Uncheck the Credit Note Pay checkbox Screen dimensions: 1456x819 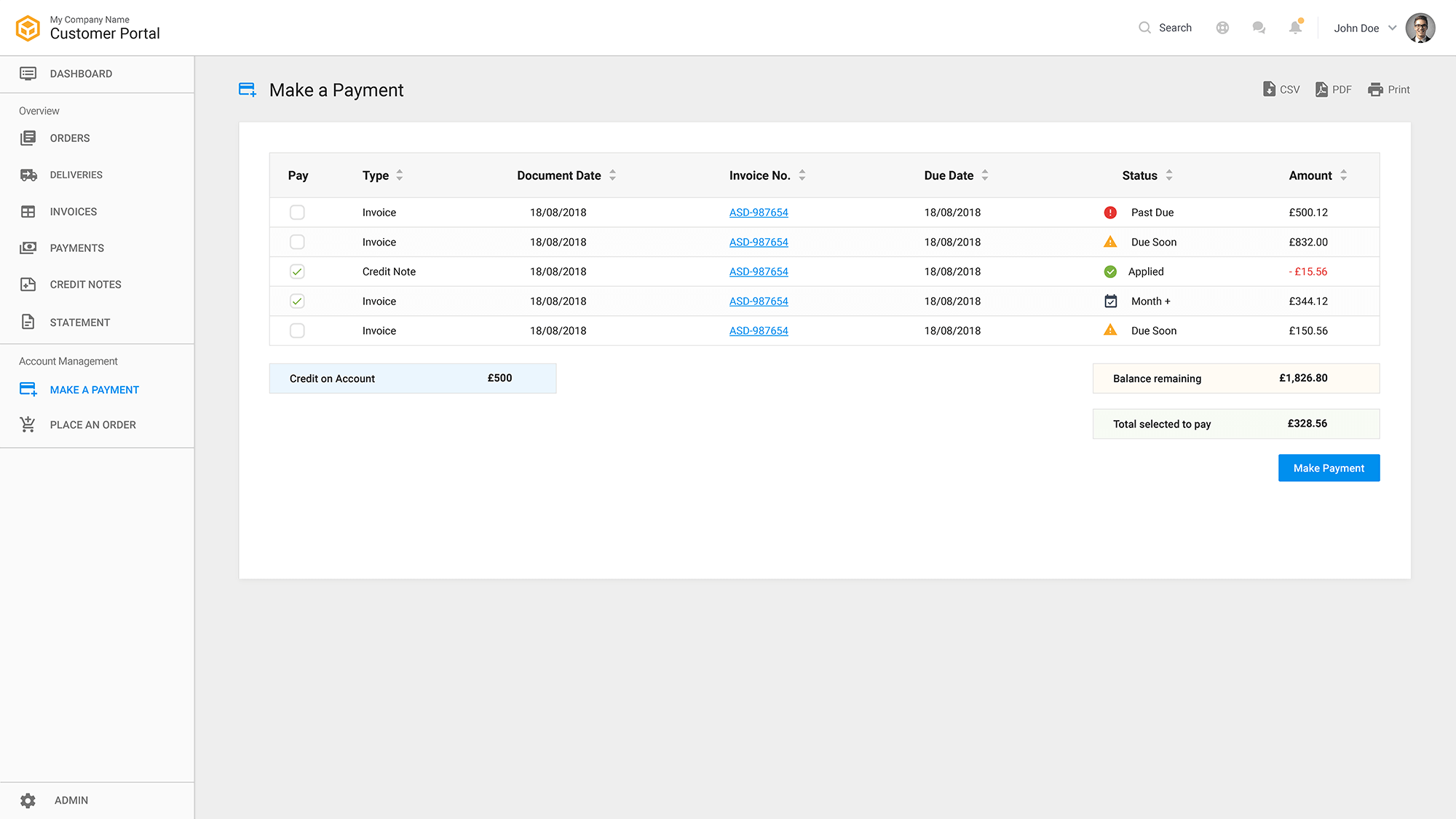[x=297, y=272]
